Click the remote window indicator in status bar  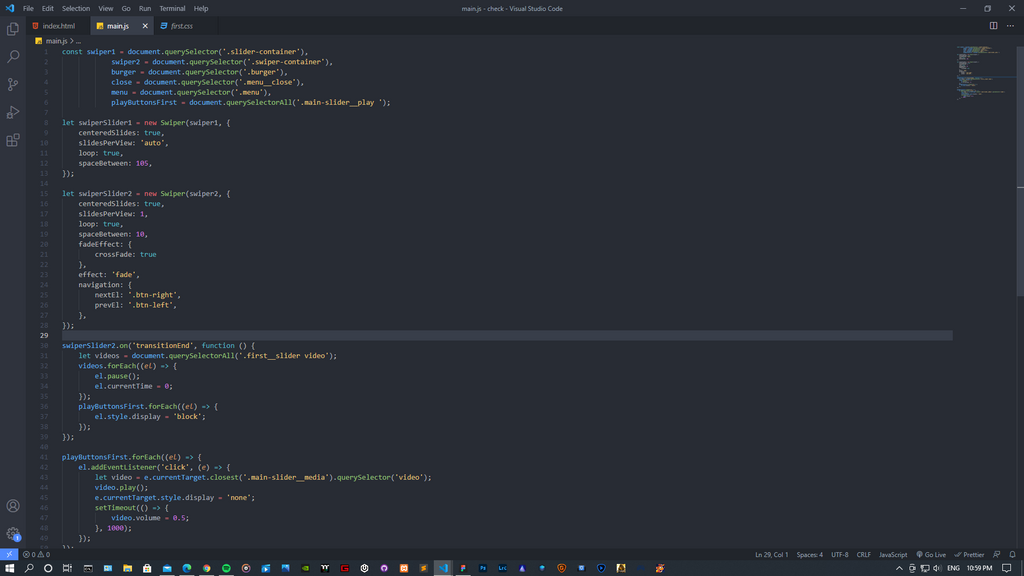tap(9, 554)
